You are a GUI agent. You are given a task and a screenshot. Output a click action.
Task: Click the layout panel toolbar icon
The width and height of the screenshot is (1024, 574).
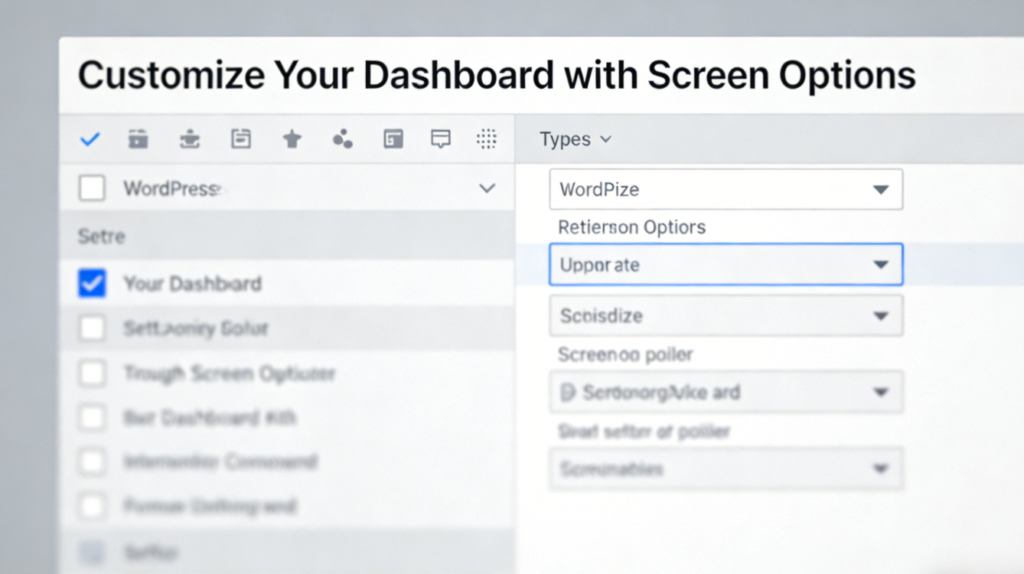tap(394, 140)
